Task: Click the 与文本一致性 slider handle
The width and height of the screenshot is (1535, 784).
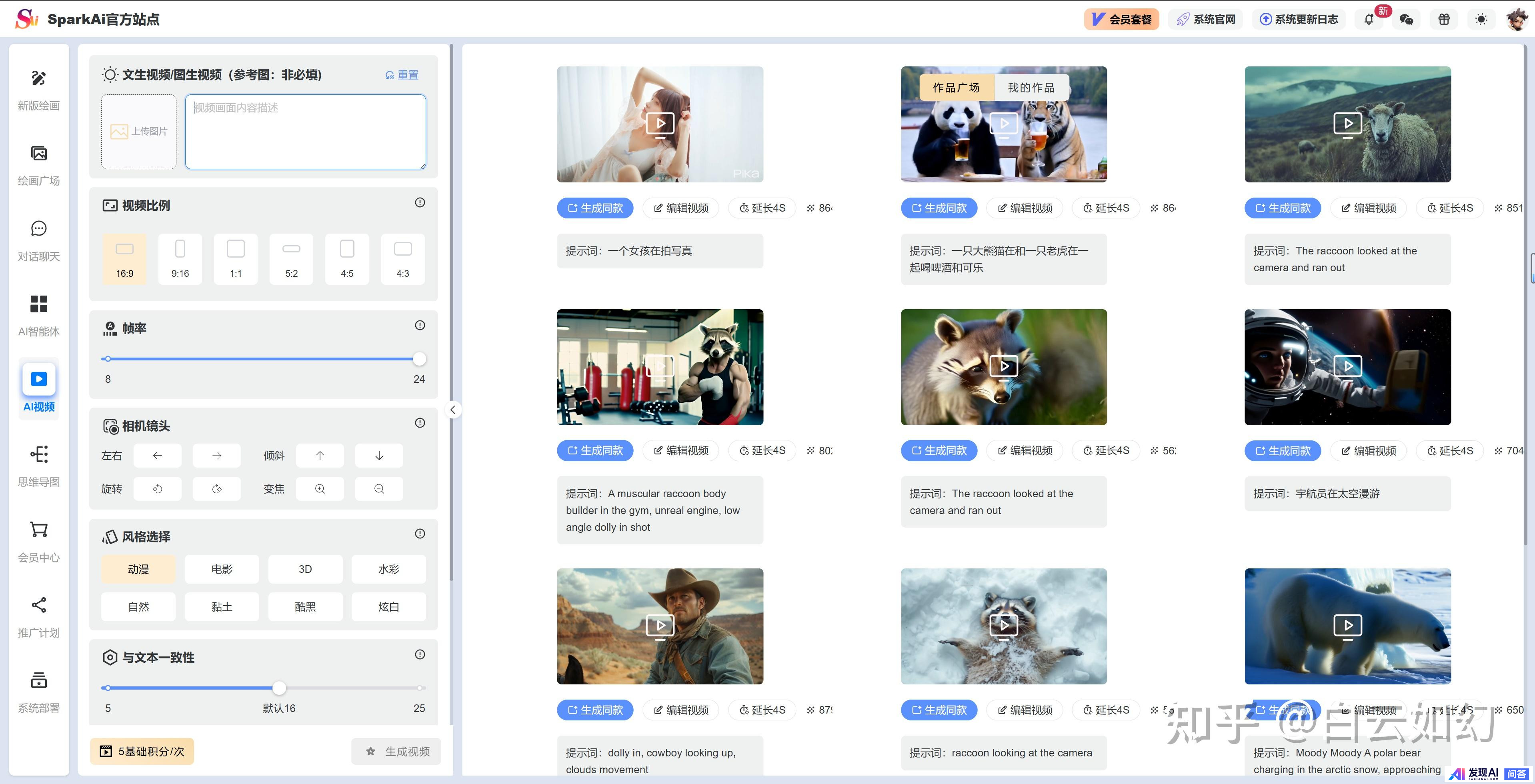Action: (x=279, y=688)
